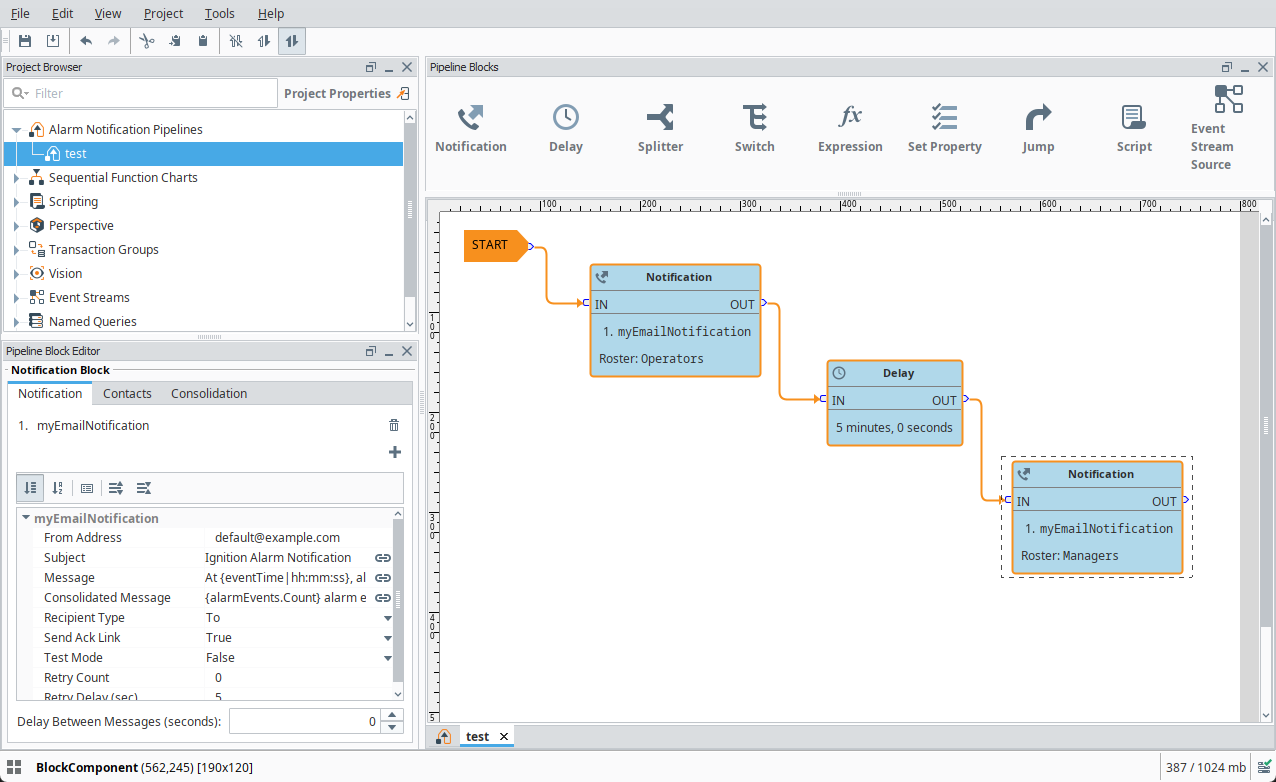Decrease Delay Between Messages with down arrow

click(x=393, y=728)
